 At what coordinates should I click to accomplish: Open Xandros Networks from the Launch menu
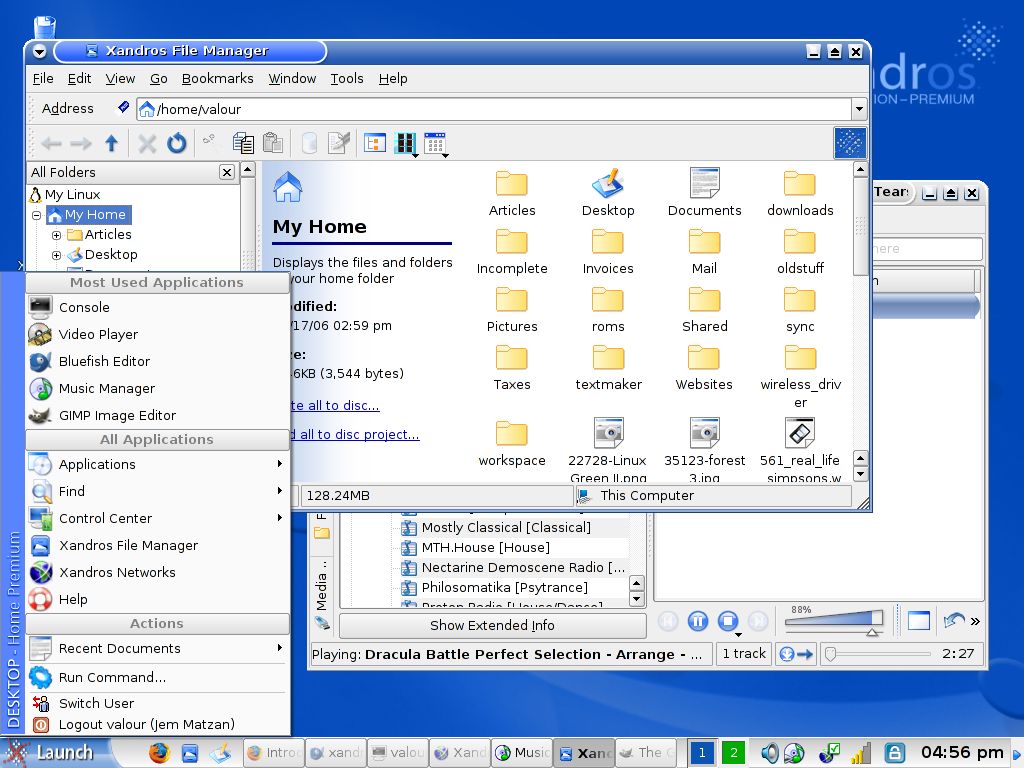point(157,573)
